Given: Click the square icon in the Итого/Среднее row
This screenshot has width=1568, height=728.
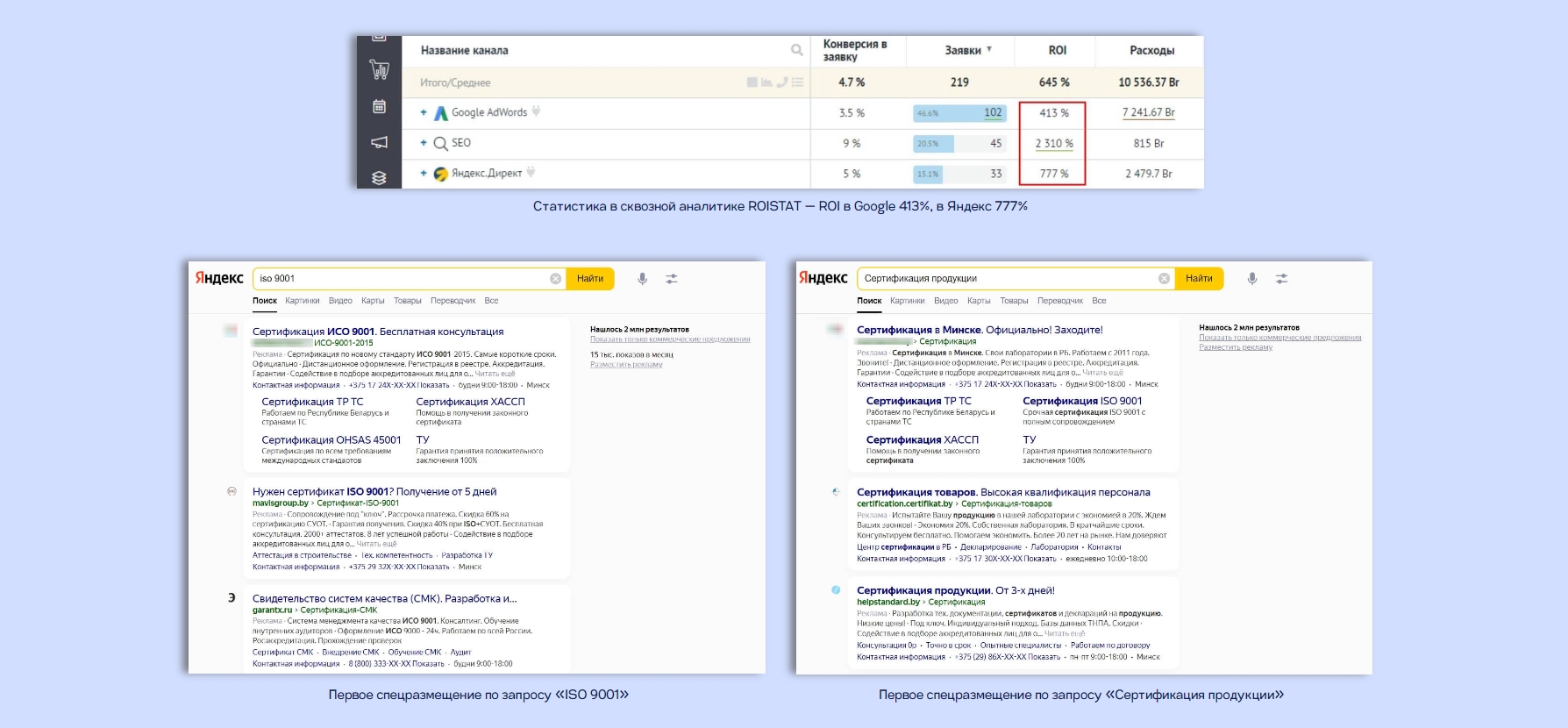Looking at the screenshot, I should tap(752, 82).
